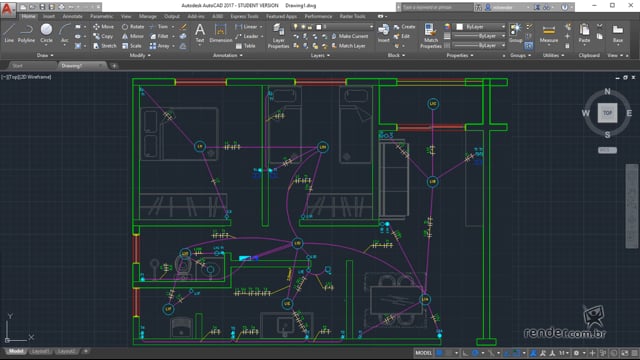Expand the Annotation panel
The width and height of the screenshot is (640, 360).
click(x=228, y=55)
